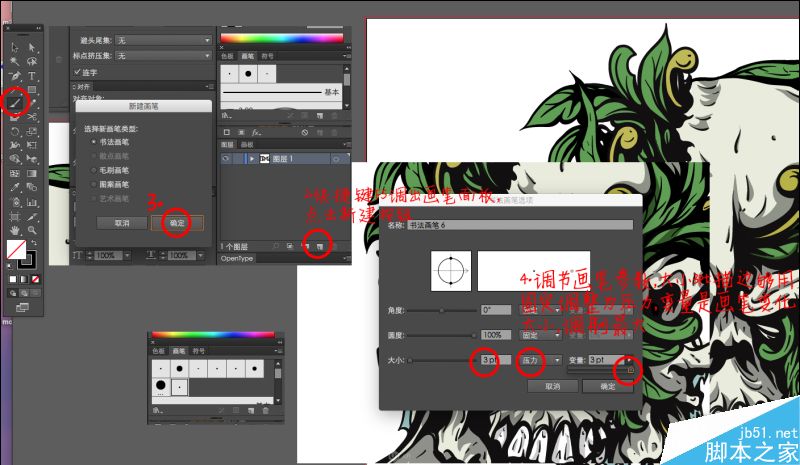Click target circle of 图层 1
The image size is (800, 465).
pyautogui.click(x=336, y=159)
